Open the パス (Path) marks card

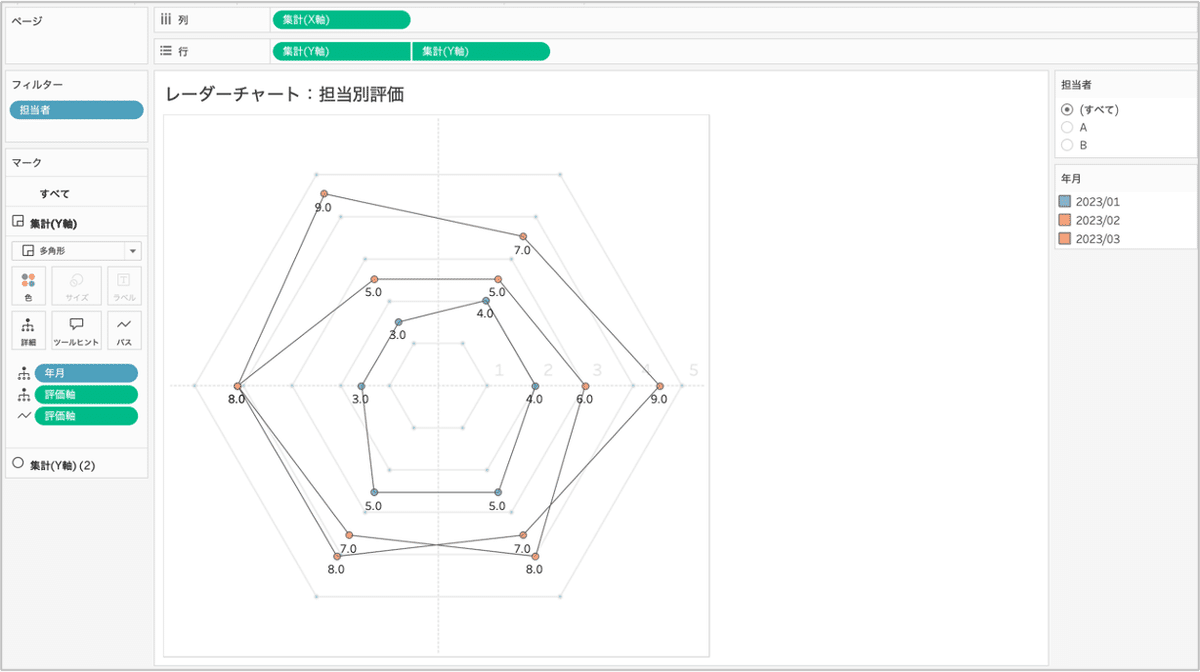click(124, 329)
